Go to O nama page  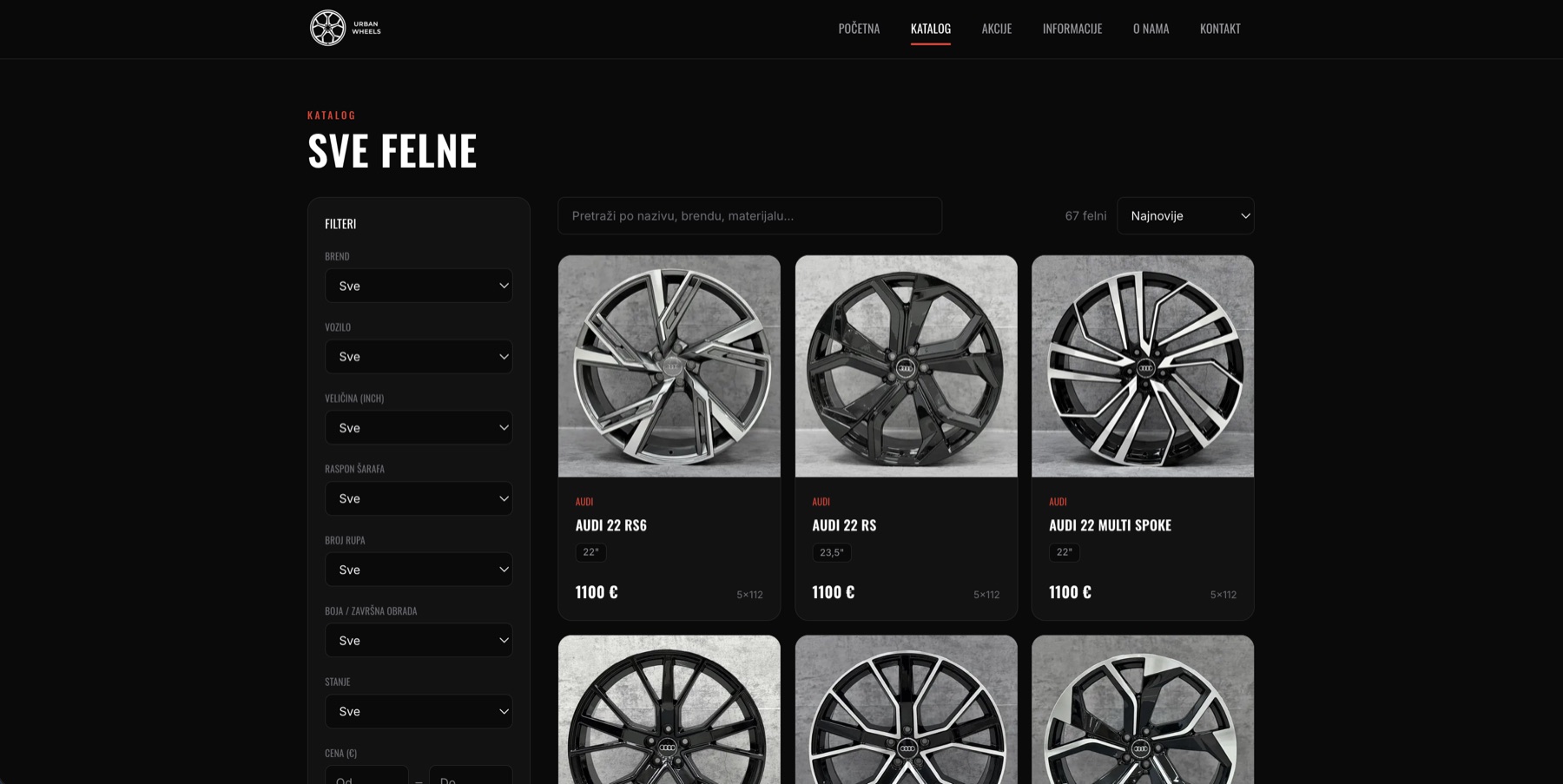click(1151, 29)
